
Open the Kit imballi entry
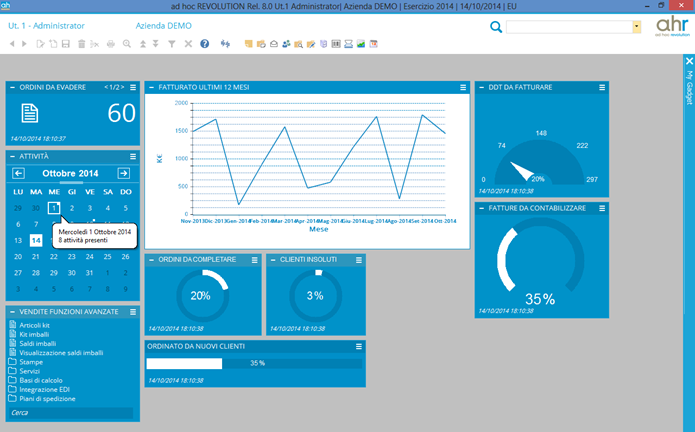34,335
